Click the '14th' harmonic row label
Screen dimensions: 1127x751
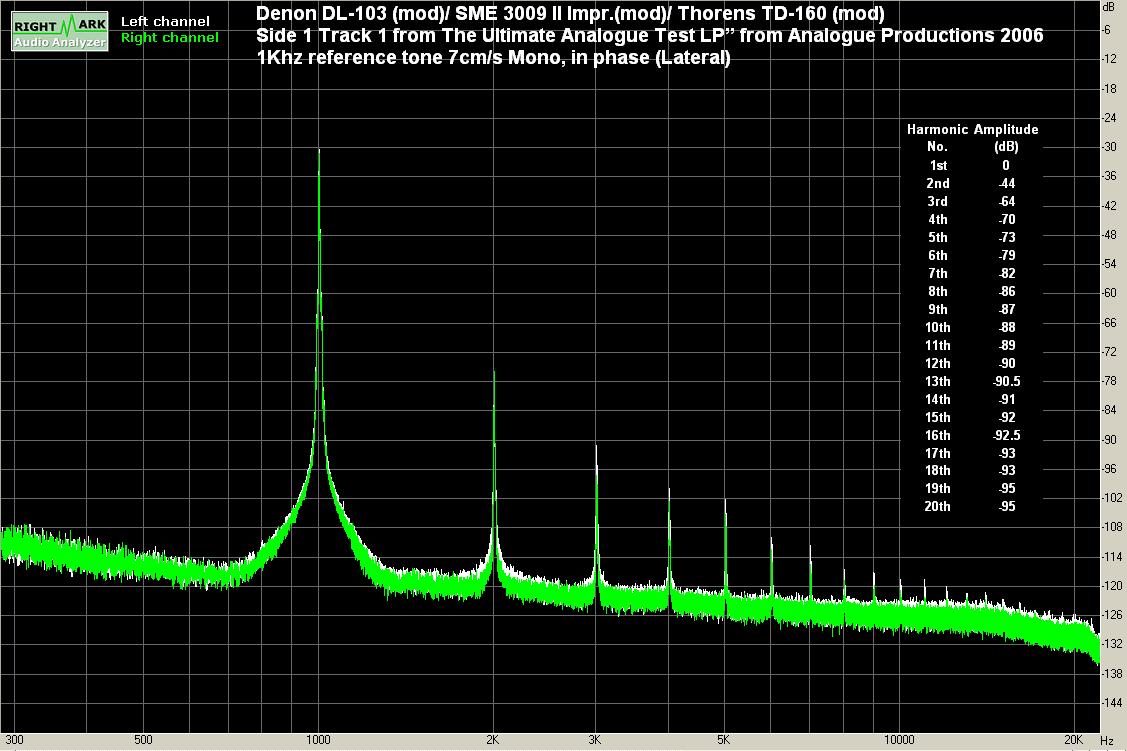pos(937,399)
